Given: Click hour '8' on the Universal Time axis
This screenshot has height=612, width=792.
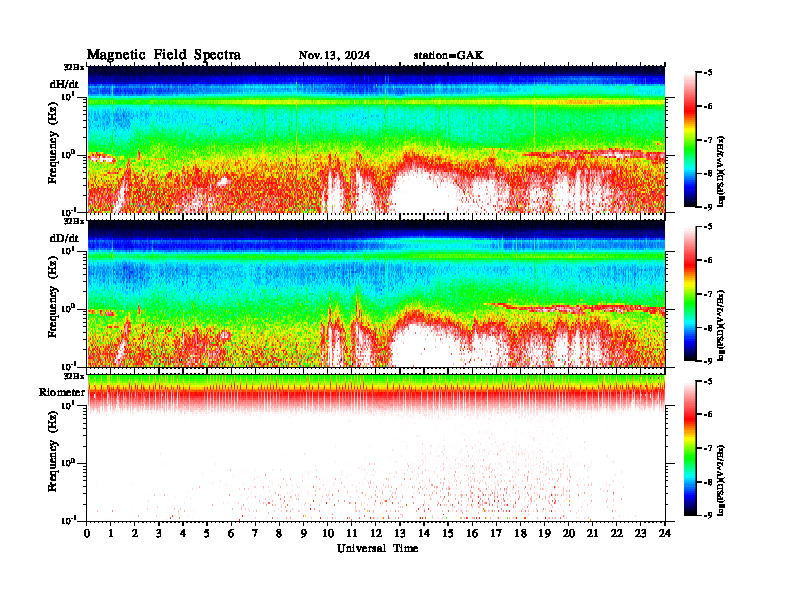Looking at the screenshot, I should pos(279,534).
